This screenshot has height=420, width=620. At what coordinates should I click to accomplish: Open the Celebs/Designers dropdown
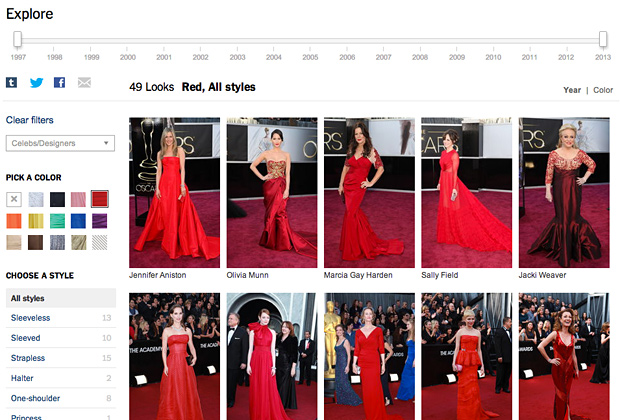tap(60, 143)
